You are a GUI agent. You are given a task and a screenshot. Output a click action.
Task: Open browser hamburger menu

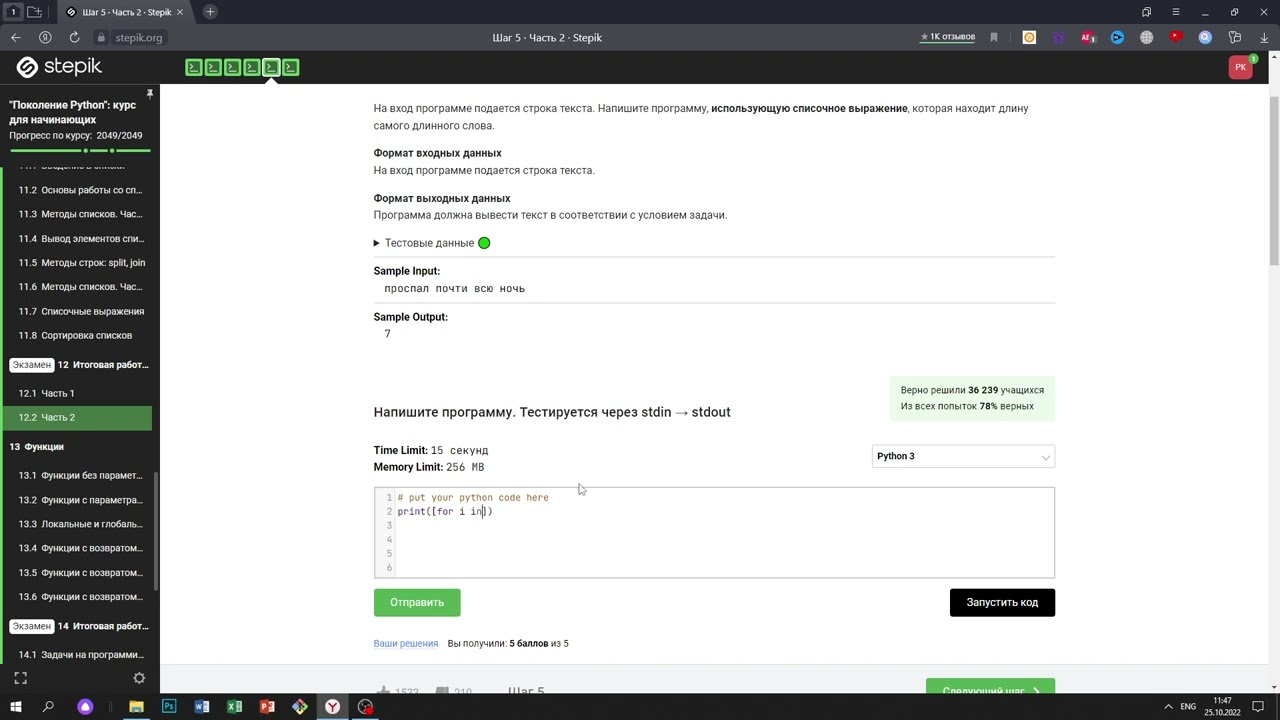(x=1176, y=12)
